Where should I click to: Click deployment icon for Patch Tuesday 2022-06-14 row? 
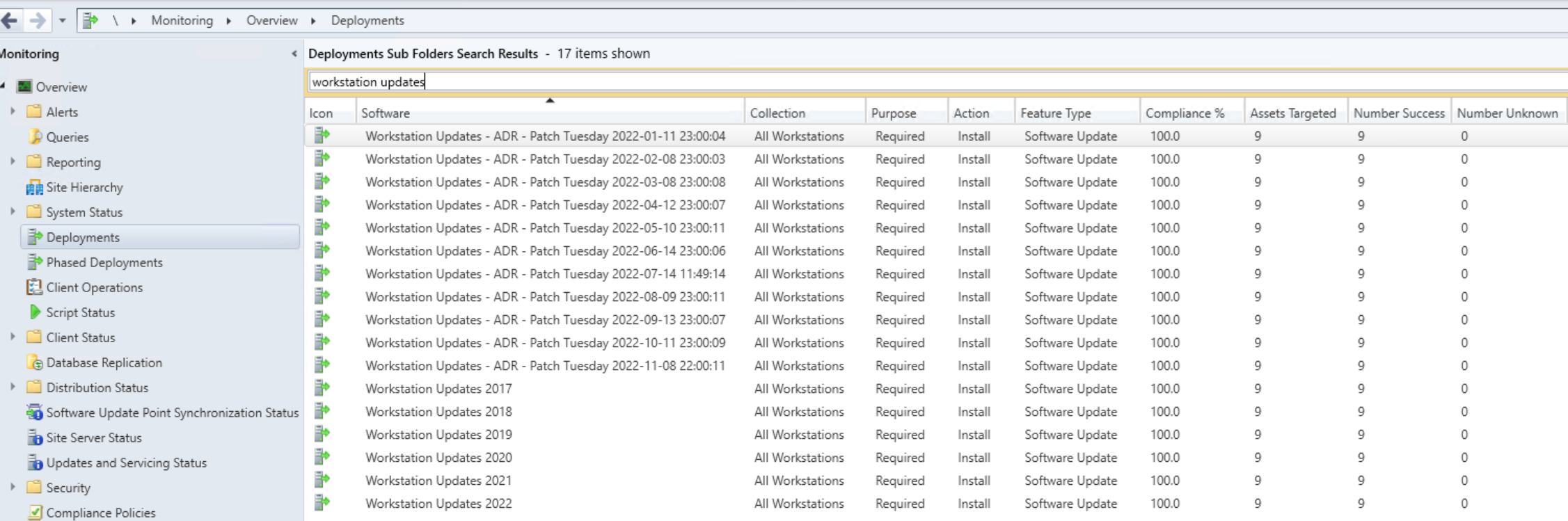pyautogui.click(x=322, y=250)
